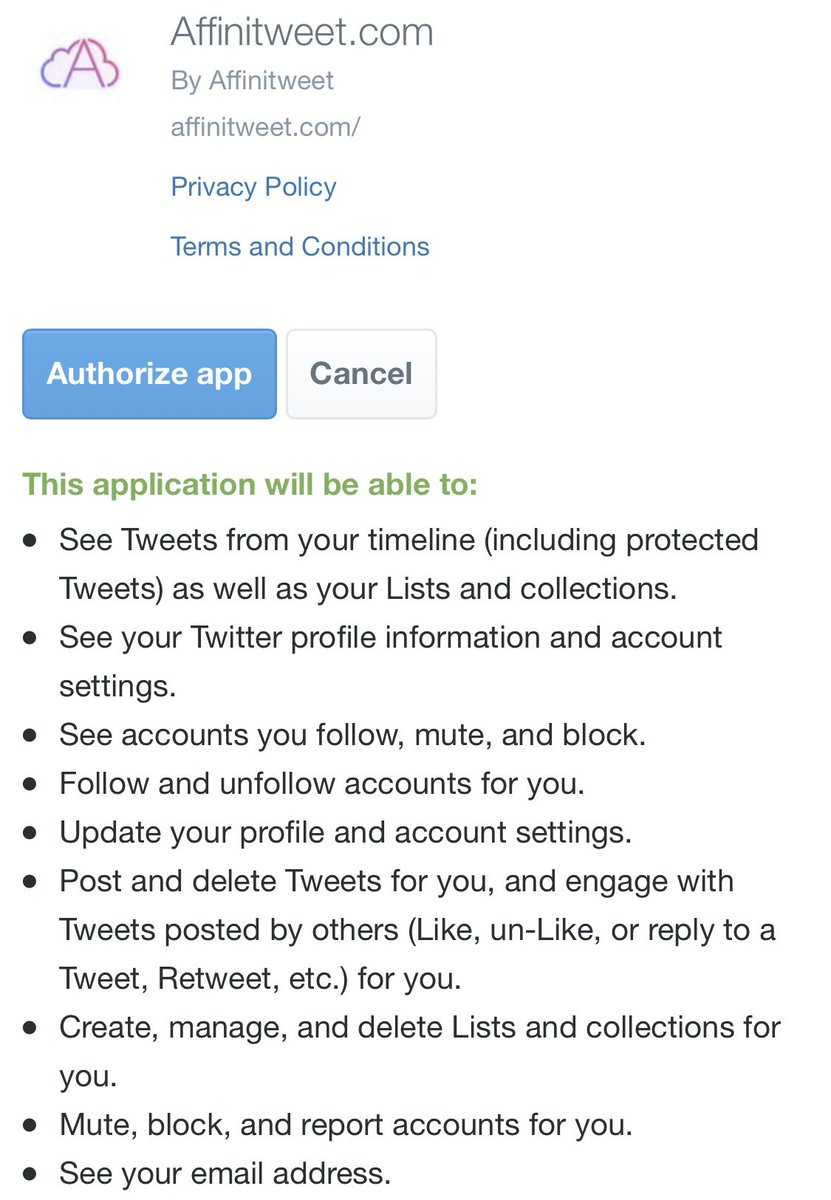831x1200 pixels.
Task: Open the Privacy Policy link
Action: pyautogui.click(x=253, y=187)
